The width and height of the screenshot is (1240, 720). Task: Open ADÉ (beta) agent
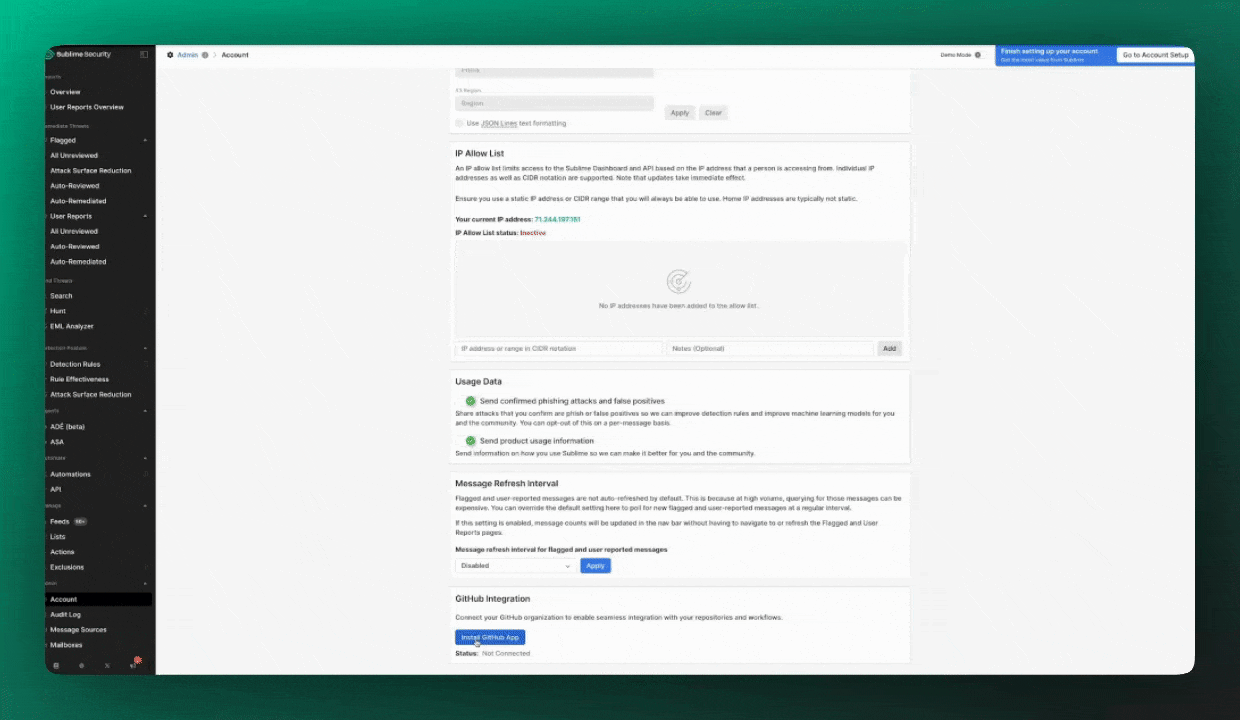67,427
